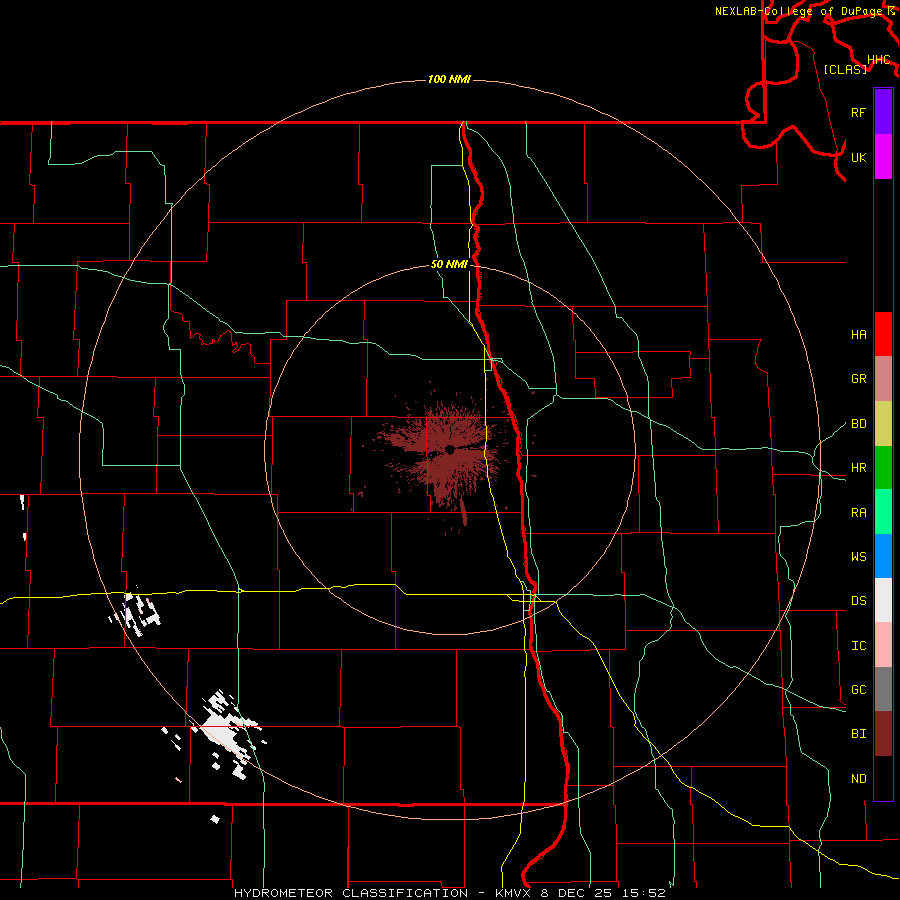Select the BD yellow legend block
The height and width of the screenshot is (900, 900).
click(x=883, y=423)
